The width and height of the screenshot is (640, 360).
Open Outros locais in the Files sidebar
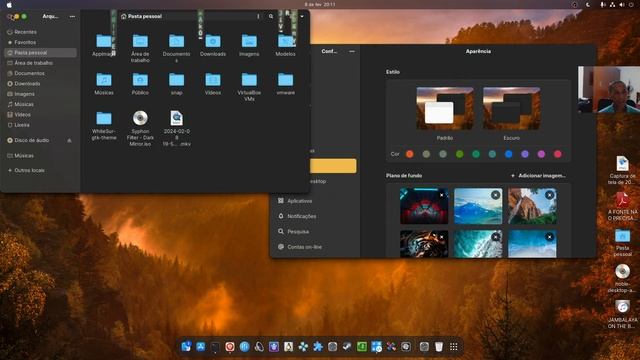tap(29, 170)
